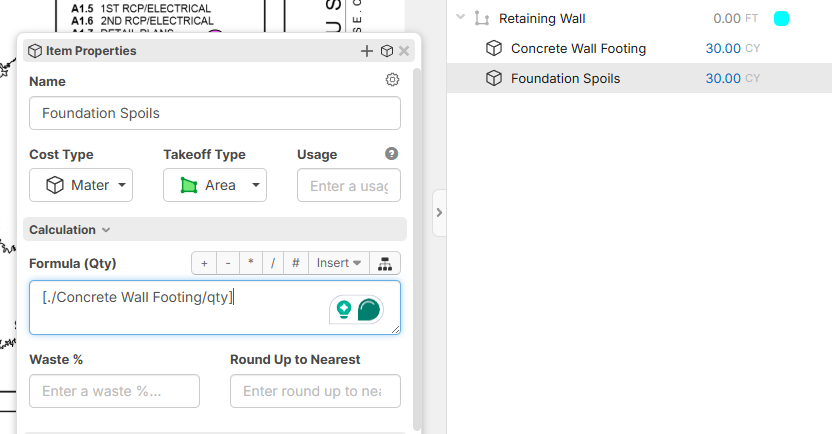Click the Round Up to Nearest field
Viewport: 832px width, 434px height.
315,391
